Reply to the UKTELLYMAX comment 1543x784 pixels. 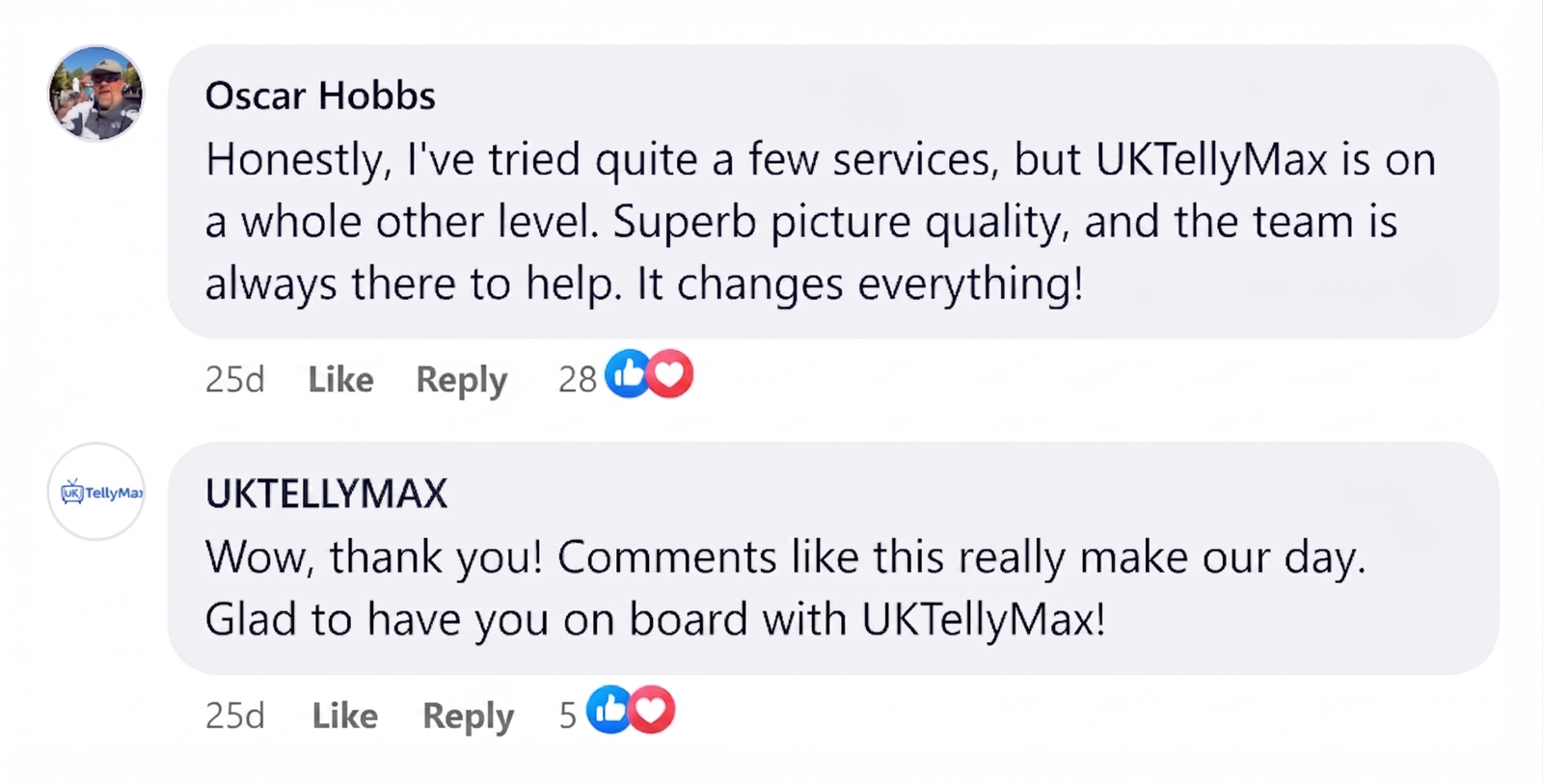468,716
